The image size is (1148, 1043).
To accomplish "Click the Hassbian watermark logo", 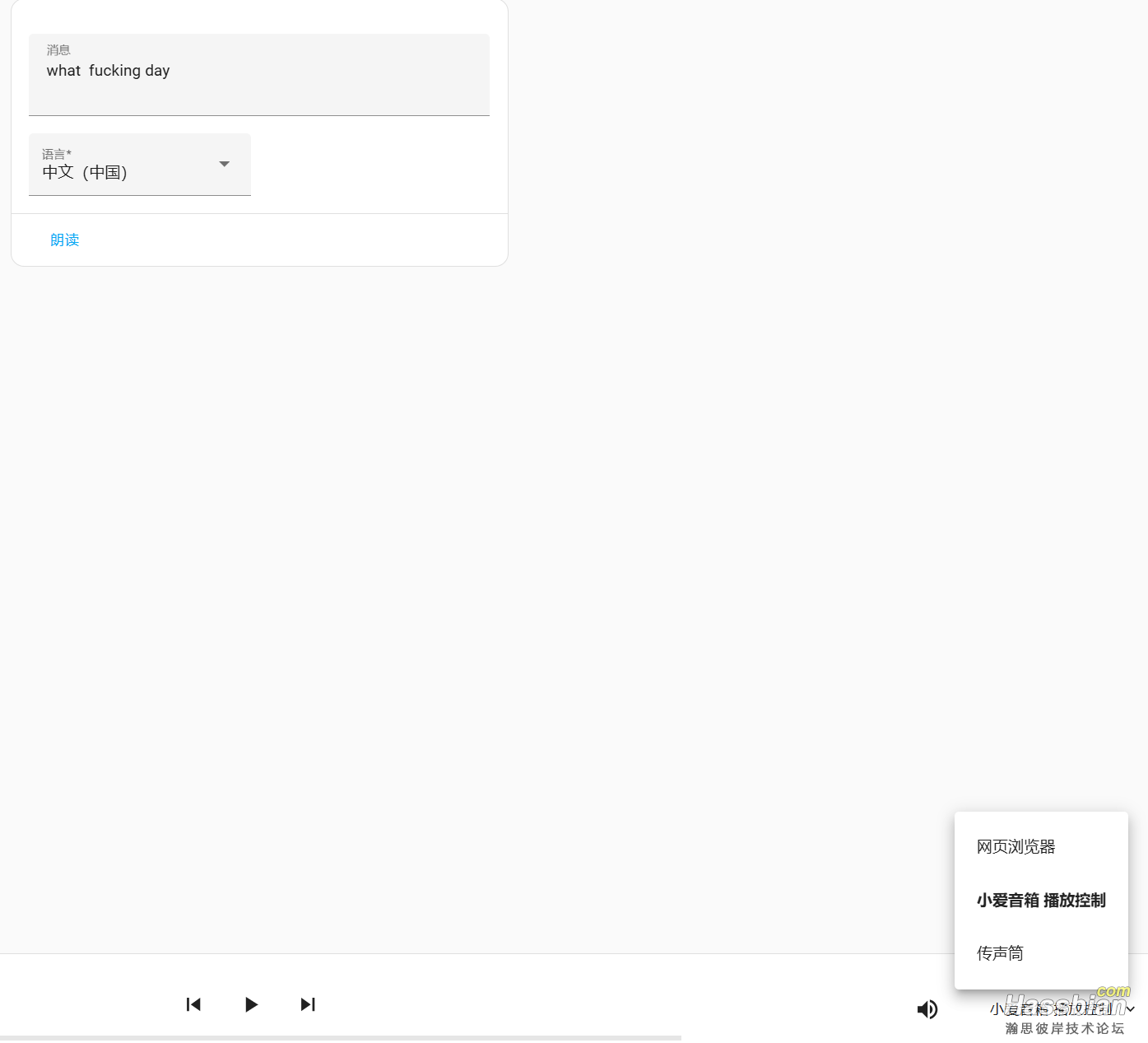I will [x=1064, y=1003].
